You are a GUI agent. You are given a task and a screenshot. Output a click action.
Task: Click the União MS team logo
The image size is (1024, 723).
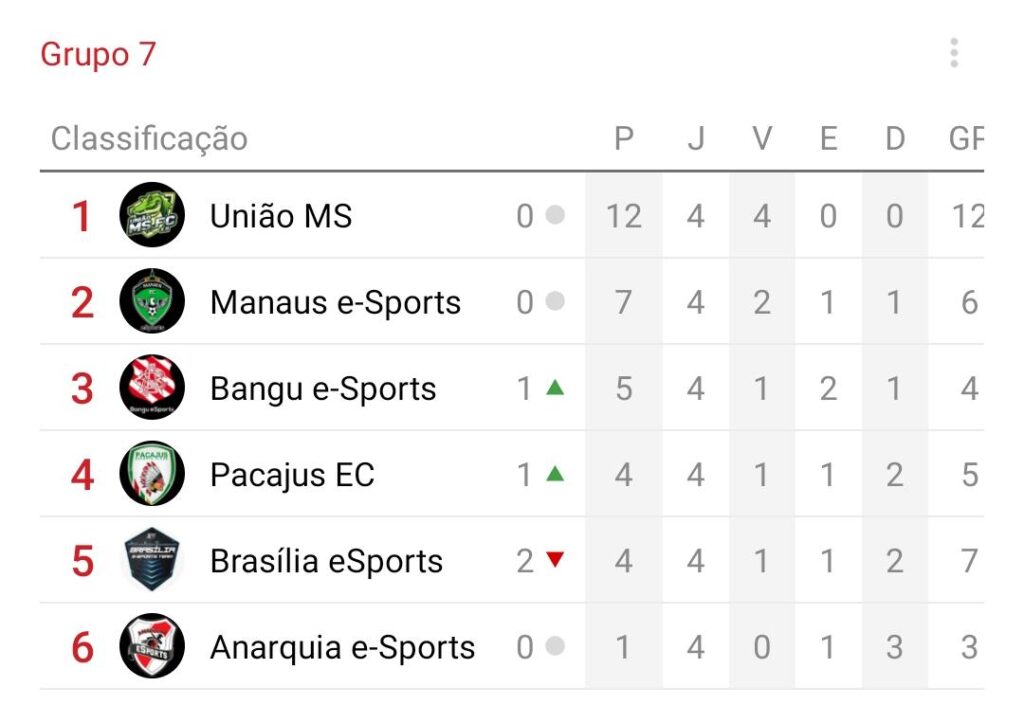(152, 215)
